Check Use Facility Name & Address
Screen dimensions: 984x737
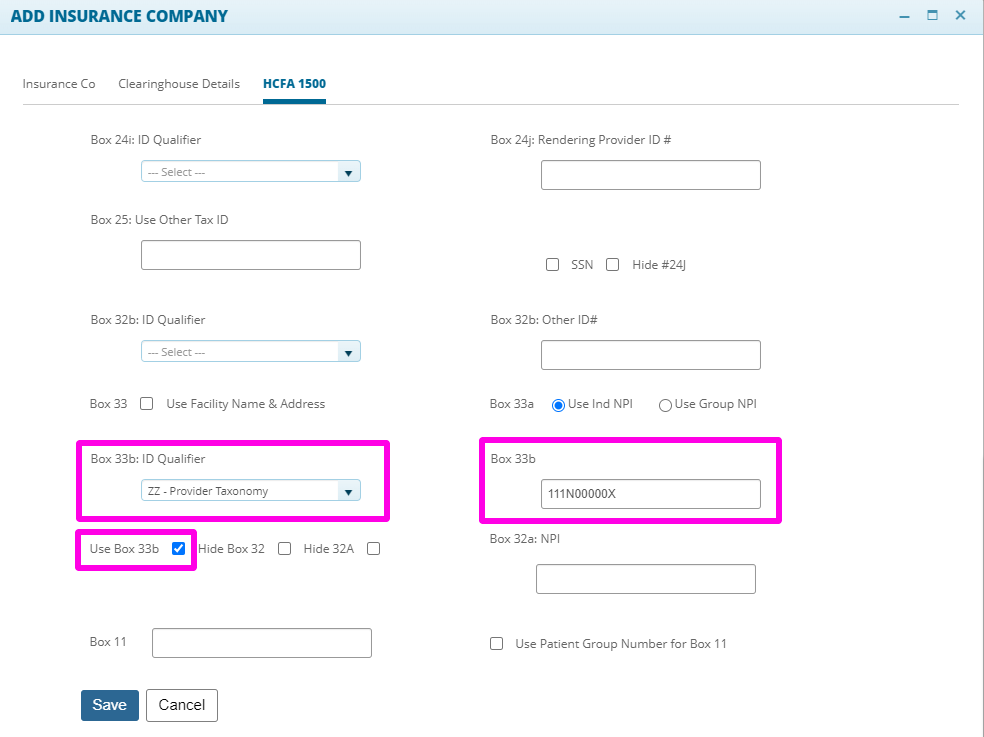[x=146, y=403]
